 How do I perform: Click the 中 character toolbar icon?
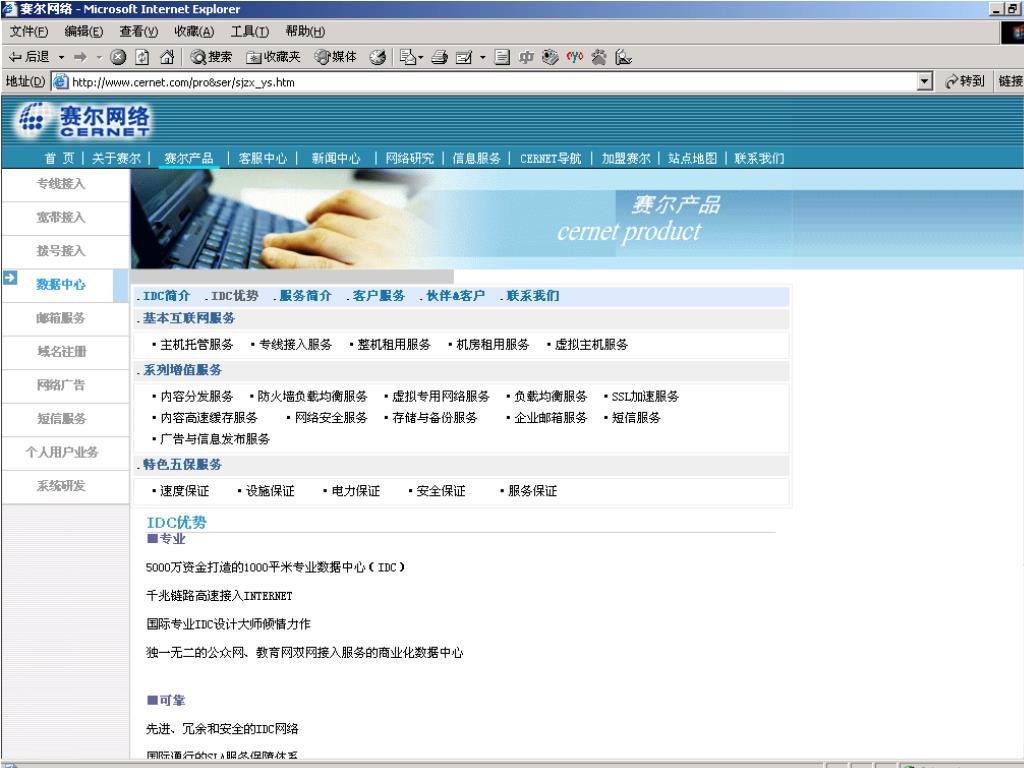point(526,57)
